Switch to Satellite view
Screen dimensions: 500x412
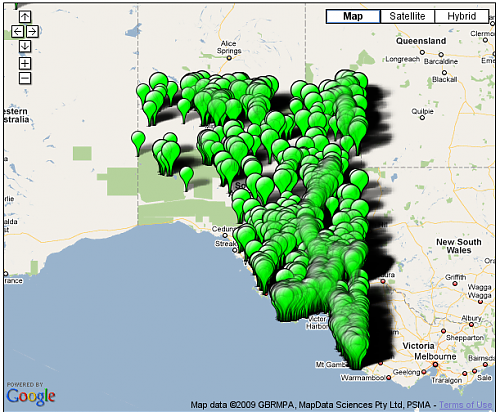407,16
